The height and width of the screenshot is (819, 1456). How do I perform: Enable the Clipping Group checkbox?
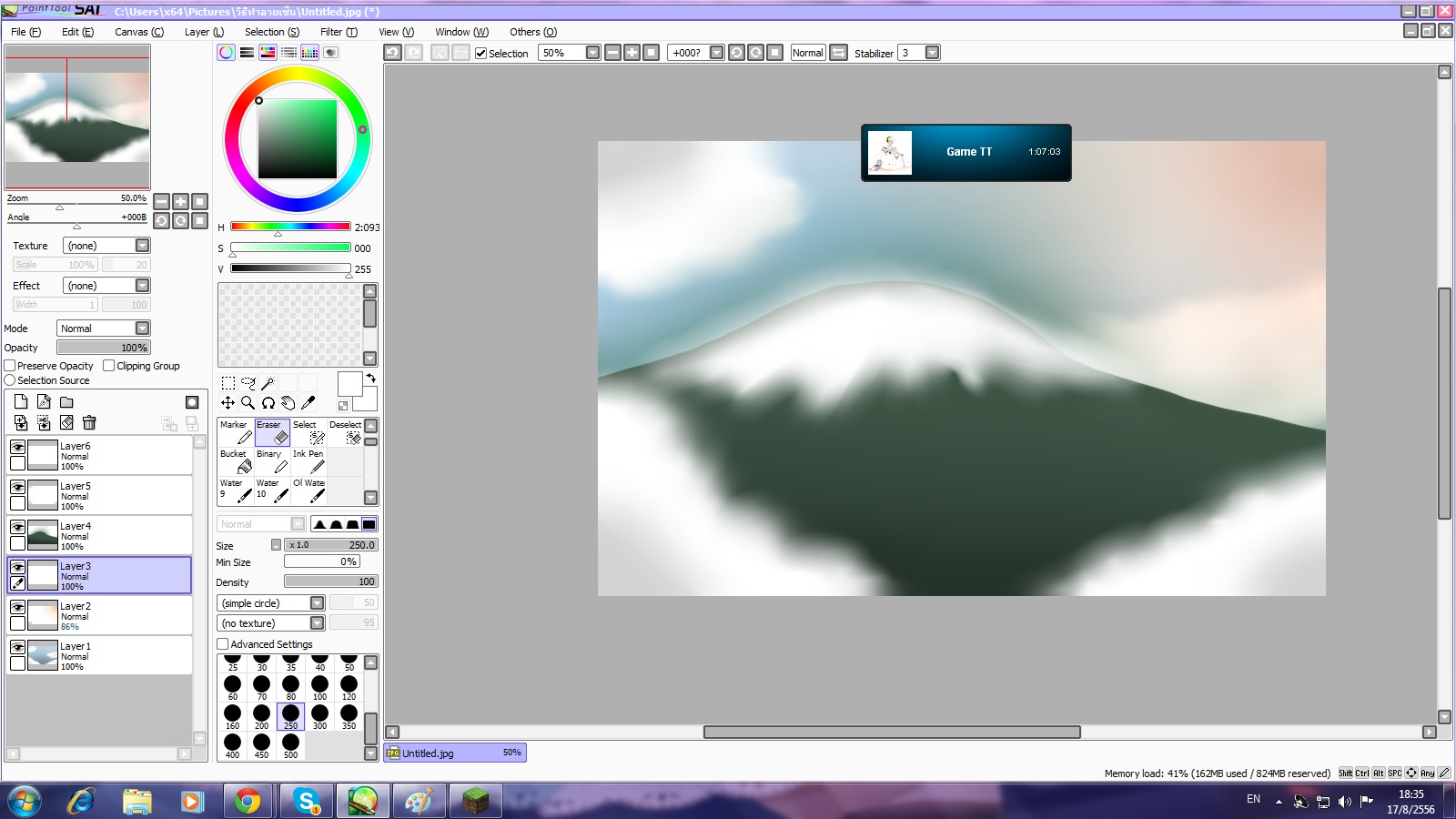coord(109,366)
